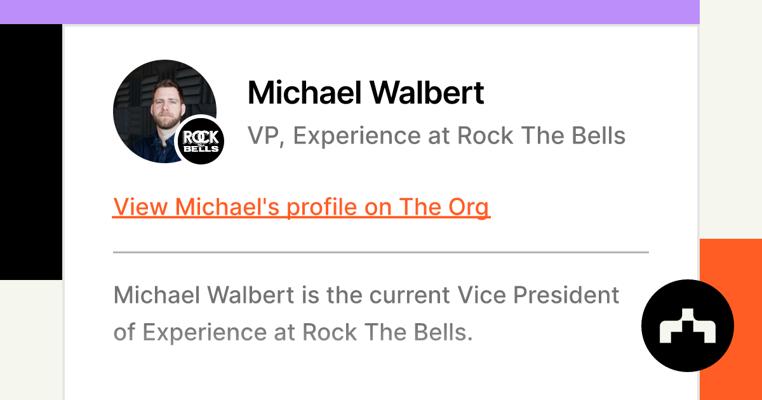Click the gray divider line under the link
This screenshot has height=400, width=762.
coord(380,252)
